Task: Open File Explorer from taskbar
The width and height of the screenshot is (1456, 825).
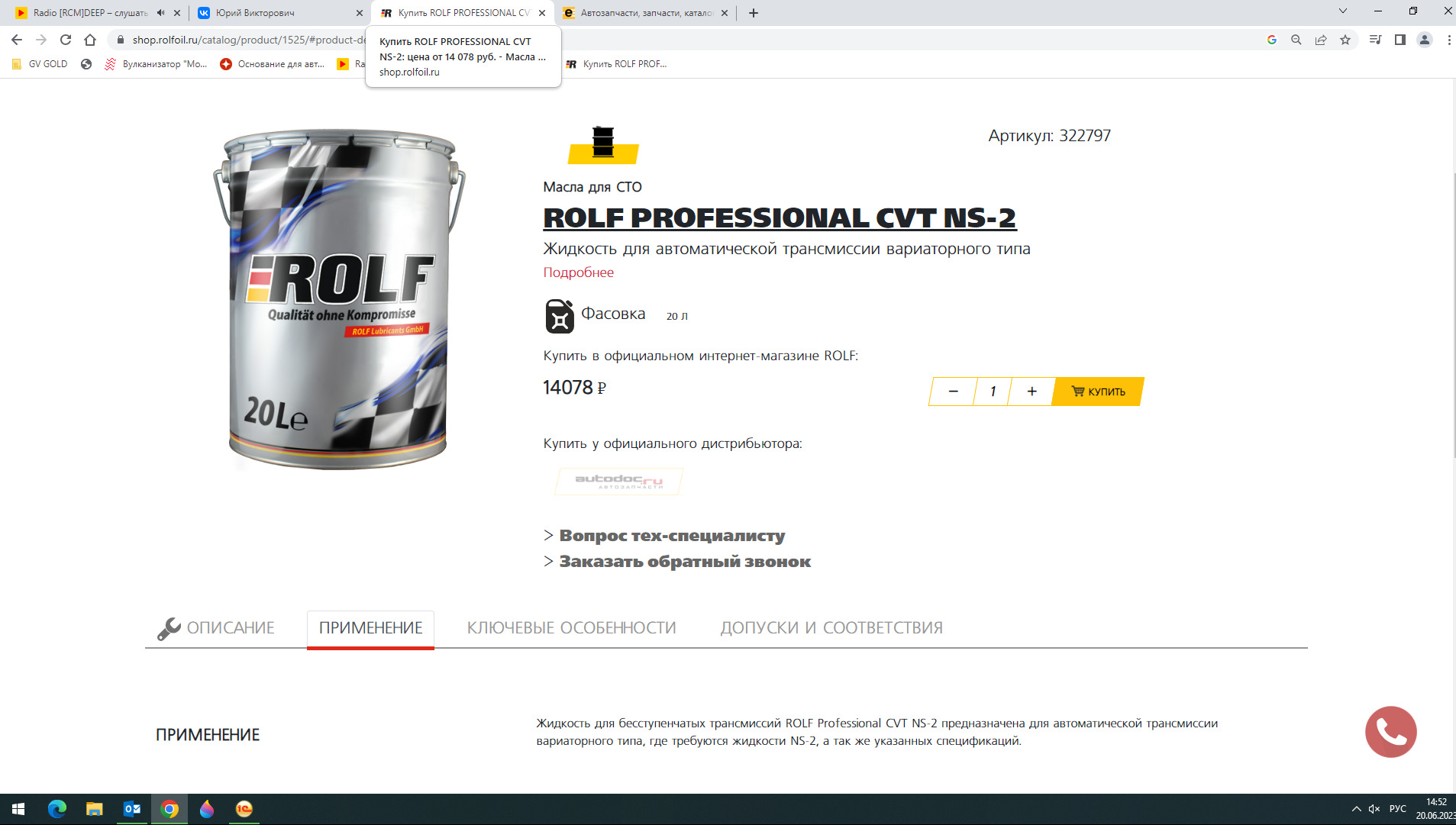Action: point(95,809)
